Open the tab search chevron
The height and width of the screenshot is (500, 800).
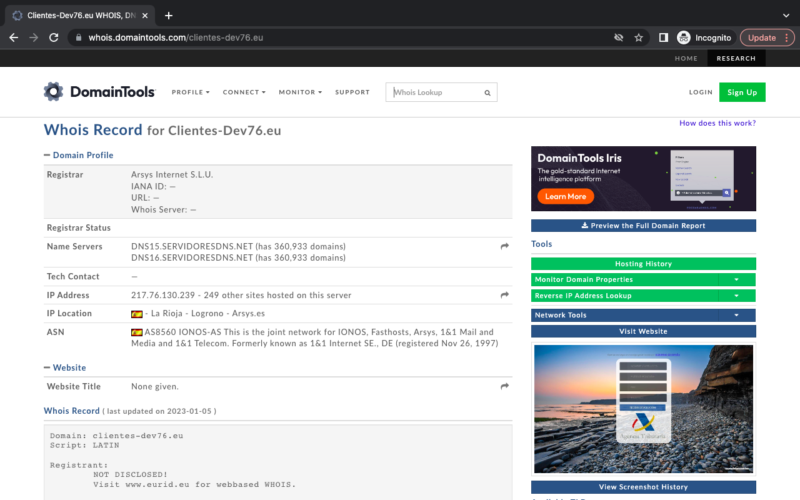(786, 16)
